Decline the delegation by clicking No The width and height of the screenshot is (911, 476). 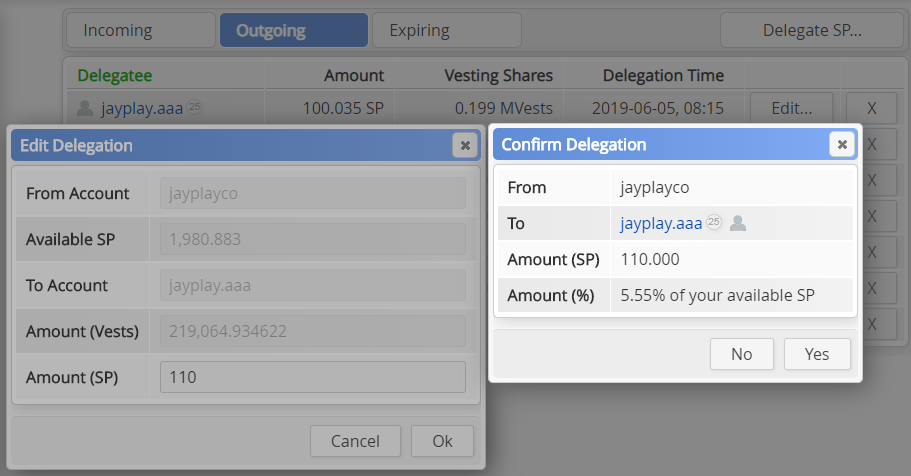point(742,354)
